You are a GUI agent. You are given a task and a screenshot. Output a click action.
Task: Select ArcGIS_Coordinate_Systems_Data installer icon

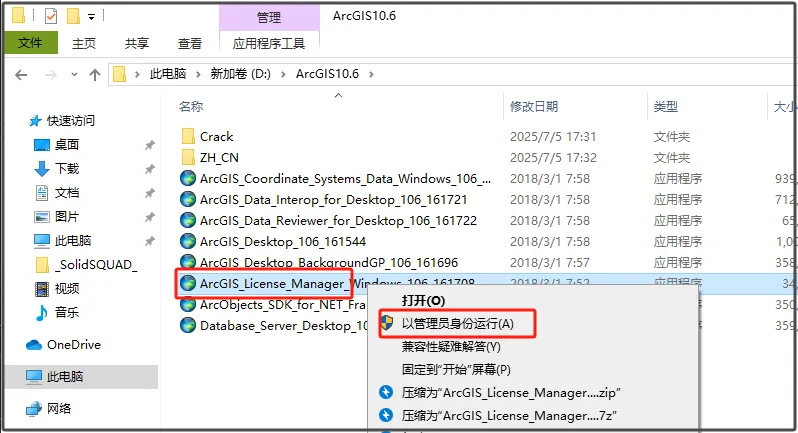[188, 179]
